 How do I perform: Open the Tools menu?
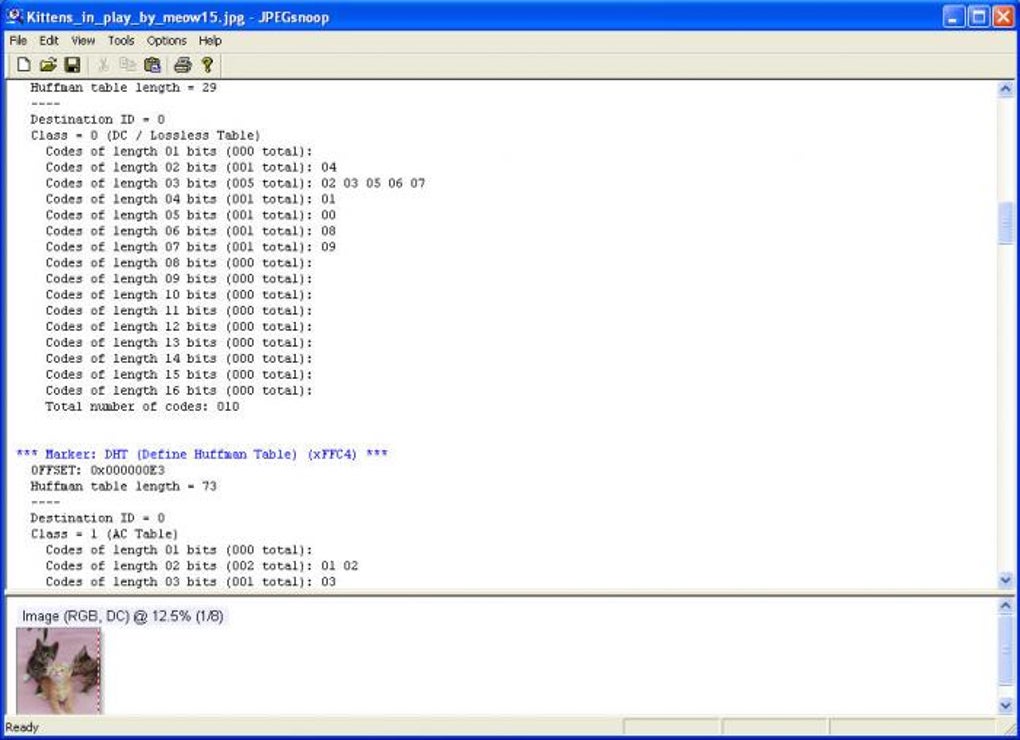[121, 40]
